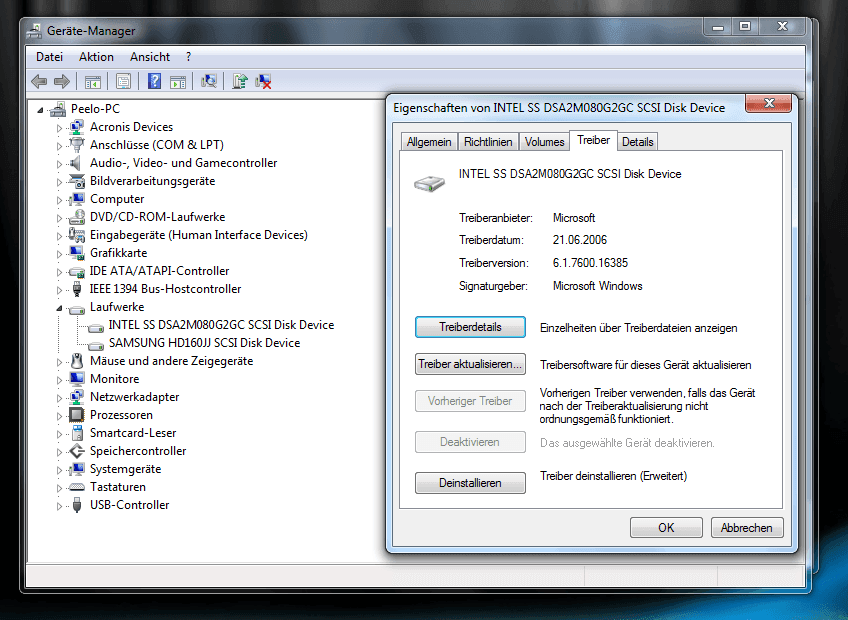
Task: Click the USB-Controller plug icon
Action: point(77,505)
